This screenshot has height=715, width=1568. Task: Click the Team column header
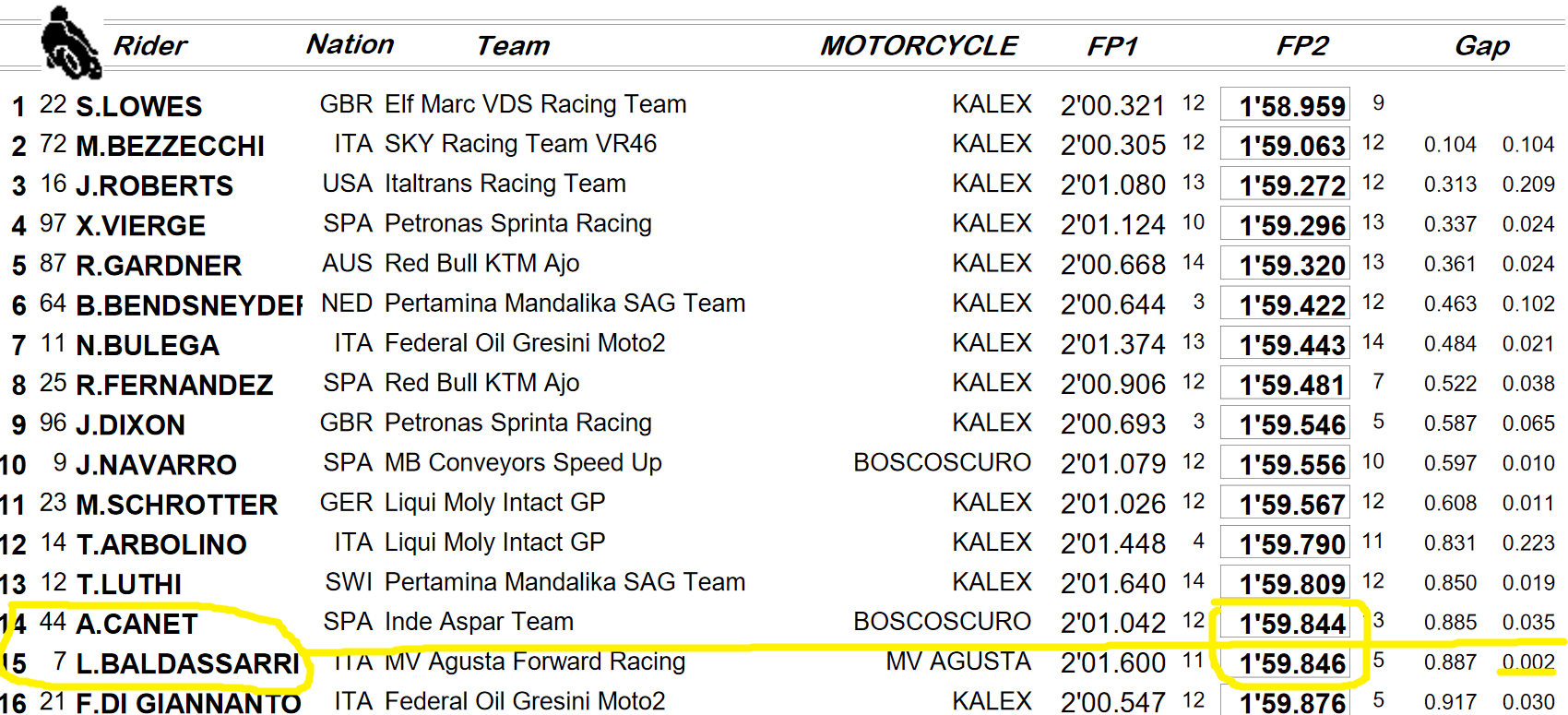pyautogui.click(x=513, y=45)
